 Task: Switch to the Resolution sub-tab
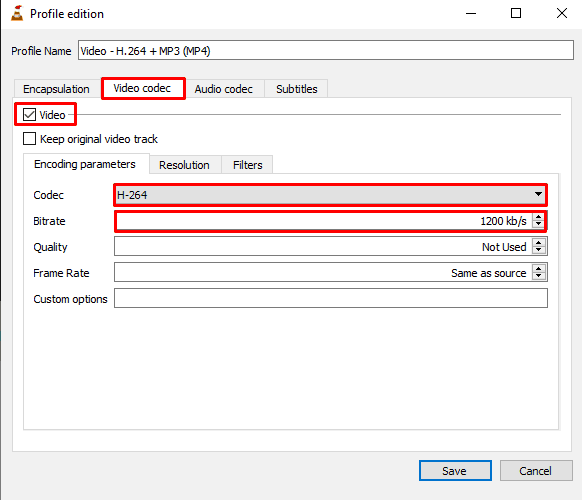pyautogui.click(x=184, y=165)
